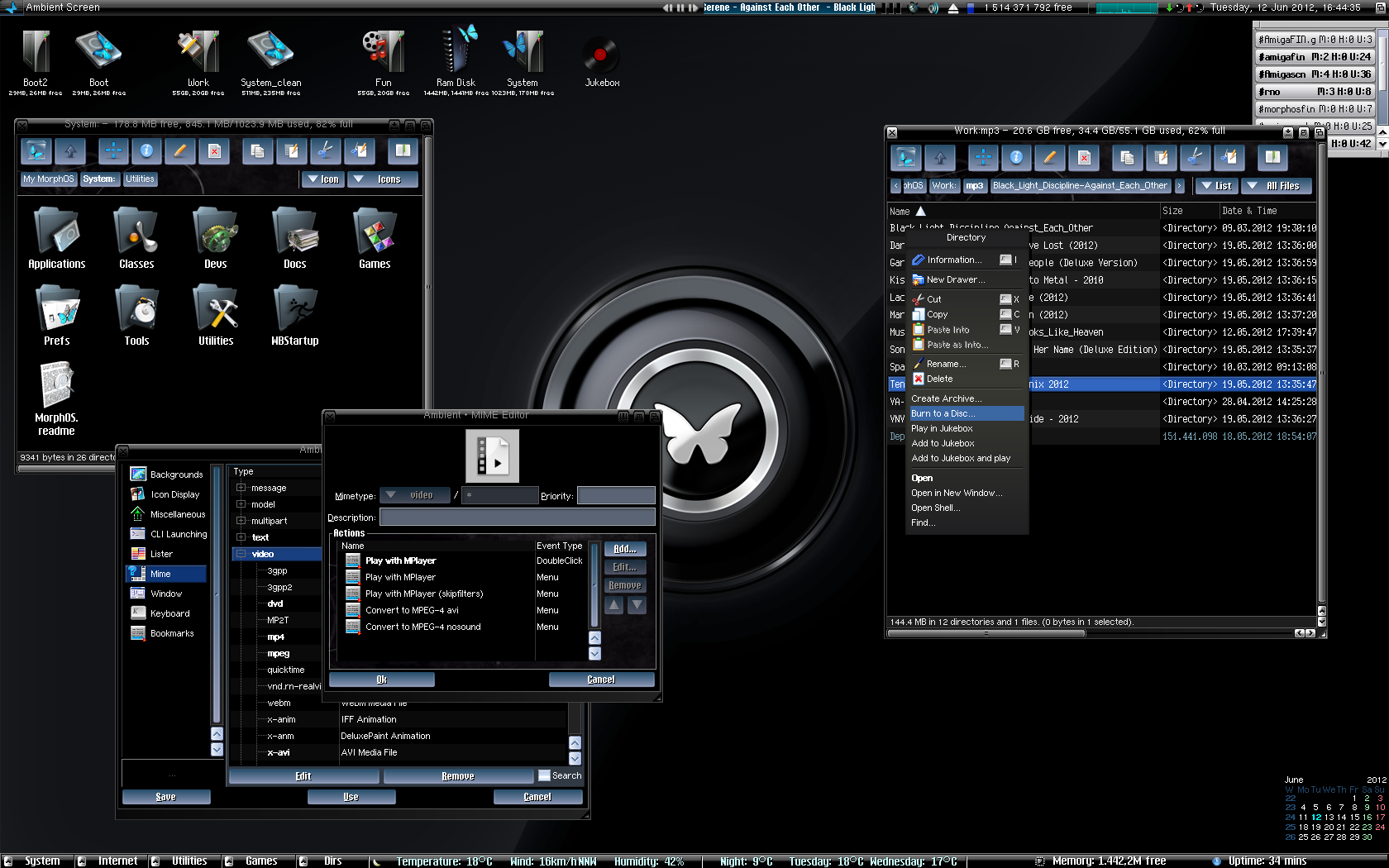This screenshot has height=868, width=1389.
Task: Click the Add... button in Actions
Action: 624,549
